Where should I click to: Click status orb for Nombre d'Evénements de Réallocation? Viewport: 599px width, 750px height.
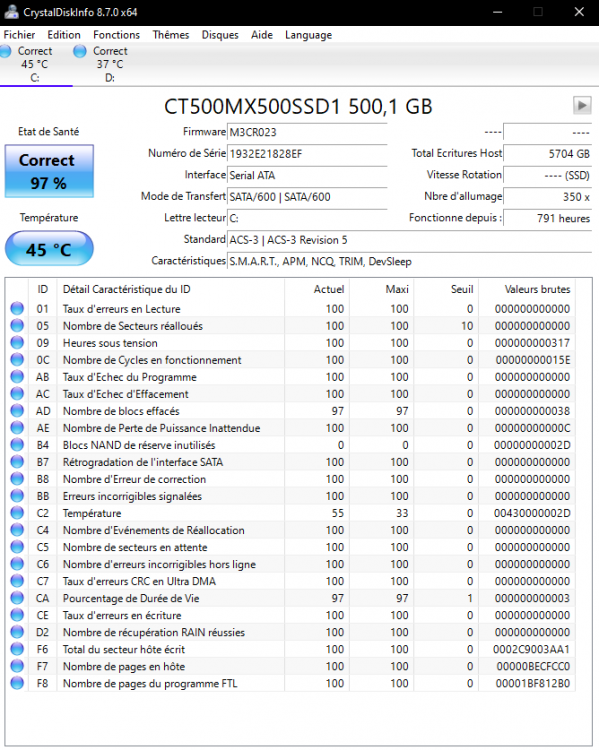(x=17, y=530)
